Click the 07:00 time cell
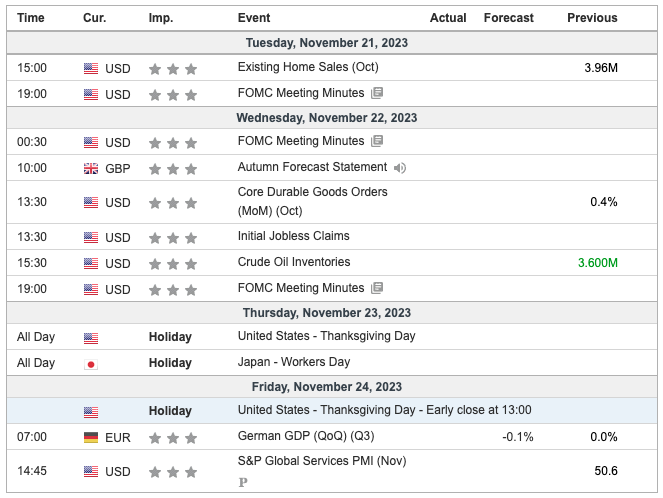Image resolution: width=663 pixels, height=498 pixels. [32, 437]
